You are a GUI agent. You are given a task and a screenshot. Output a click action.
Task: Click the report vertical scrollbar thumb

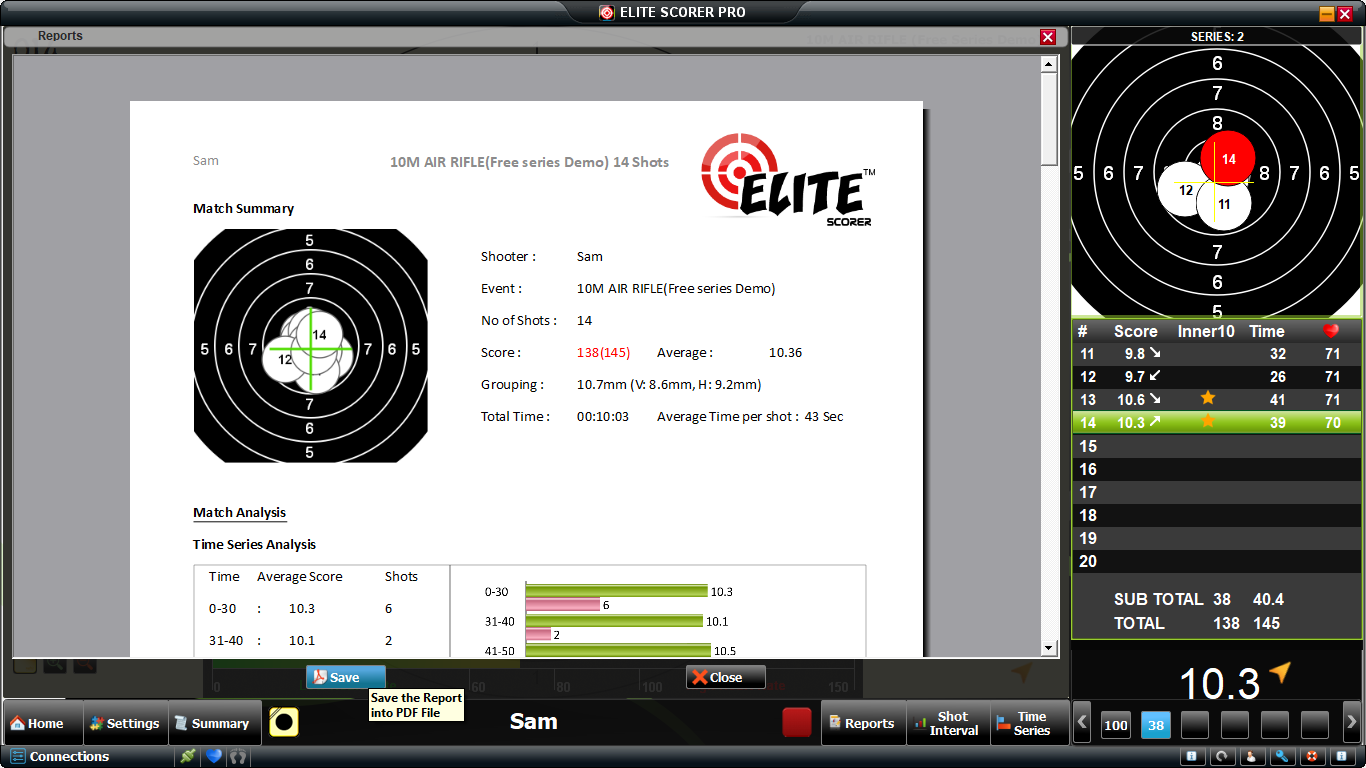pyautogui.click(x=1049, y=119)
